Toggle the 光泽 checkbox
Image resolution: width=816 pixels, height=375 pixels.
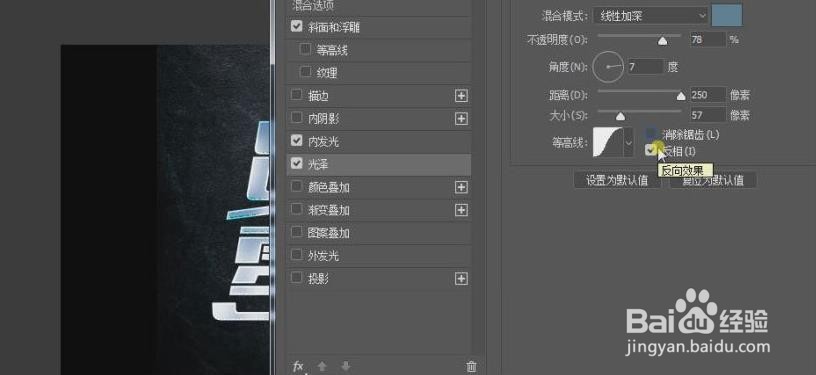point(297,163)
